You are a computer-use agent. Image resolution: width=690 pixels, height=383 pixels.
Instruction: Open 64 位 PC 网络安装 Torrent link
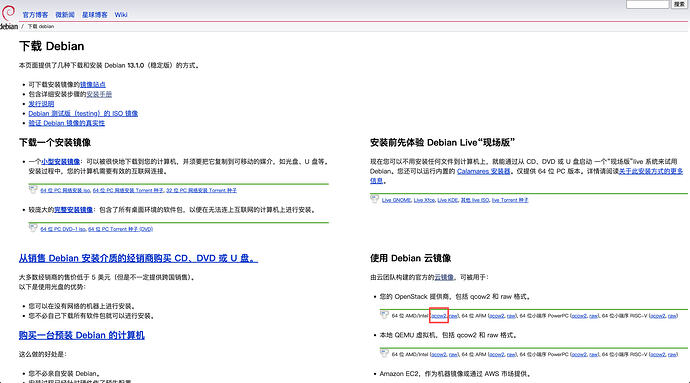[128, 191]
